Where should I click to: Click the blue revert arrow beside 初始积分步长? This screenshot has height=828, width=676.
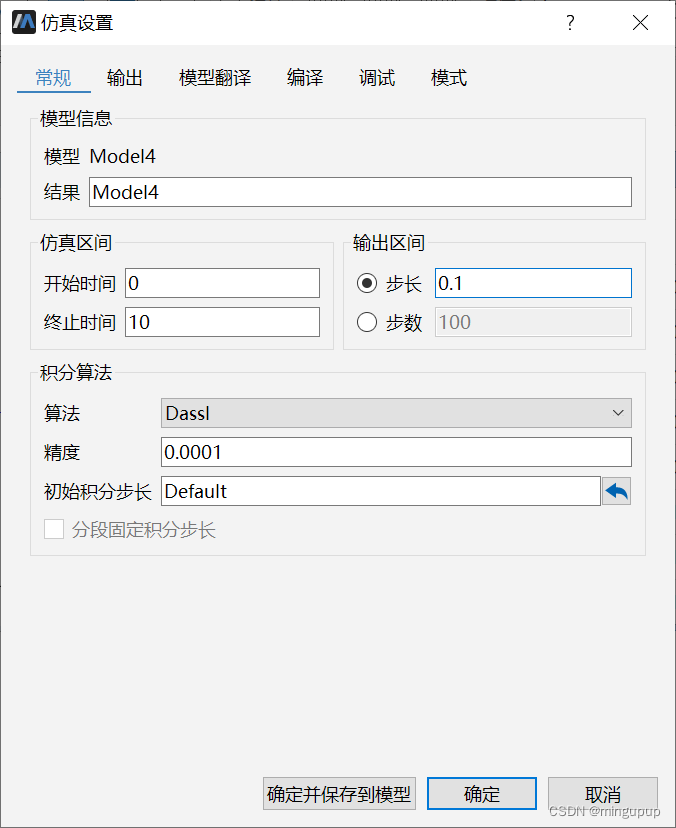[619, 491]
